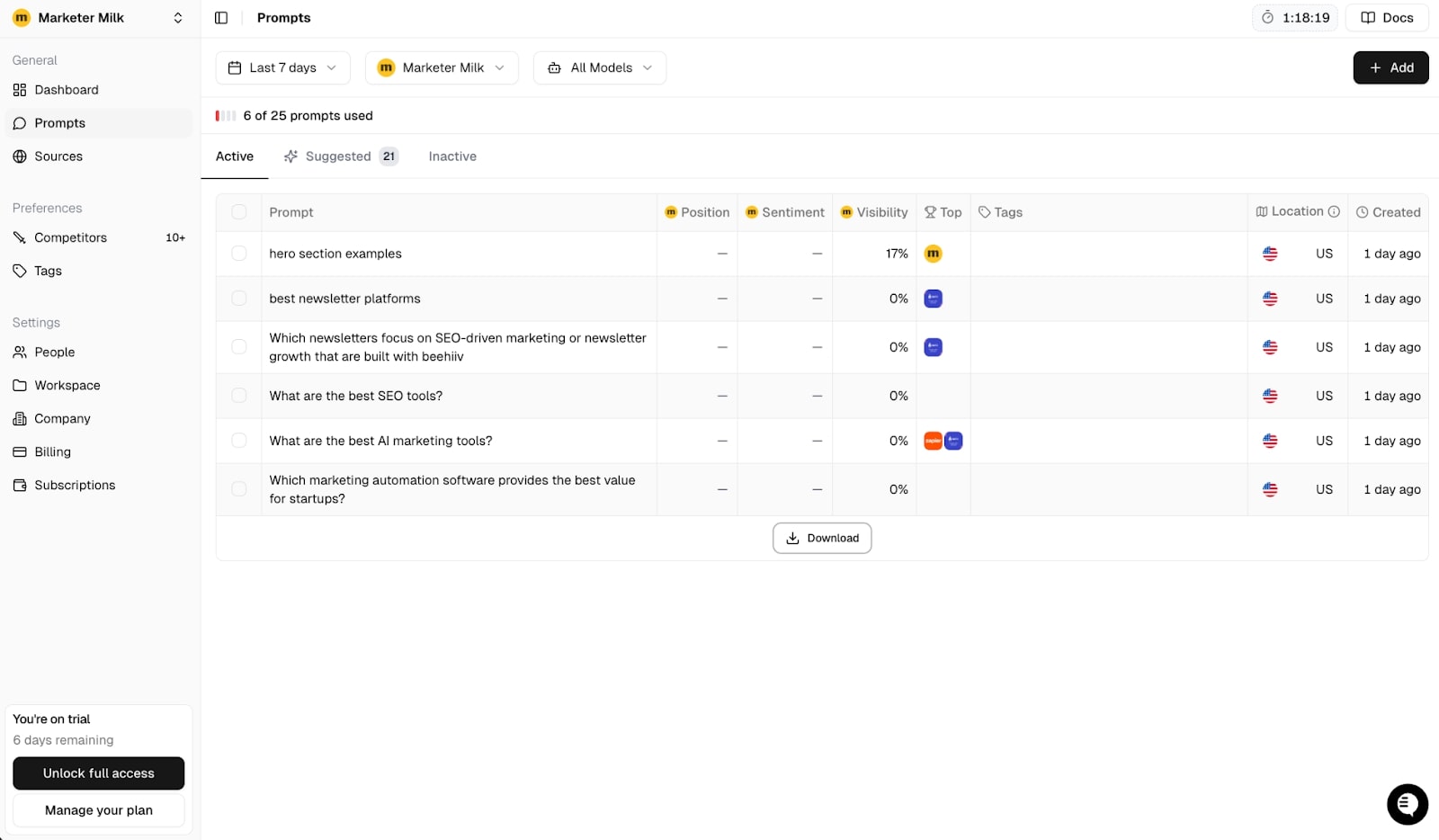Viewport: 1439px width, 840px height.
Task: Click the Unlock full access button
Action: [x=98, y=773]
